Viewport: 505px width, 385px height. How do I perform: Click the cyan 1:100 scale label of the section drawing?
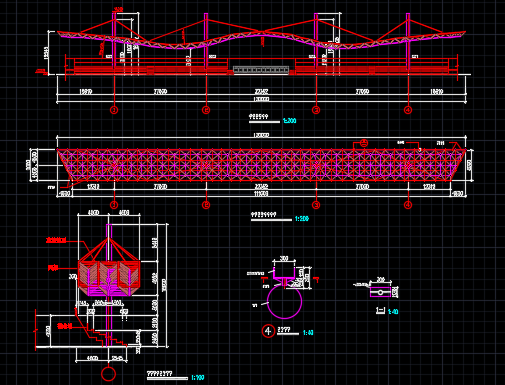(198, 378)
